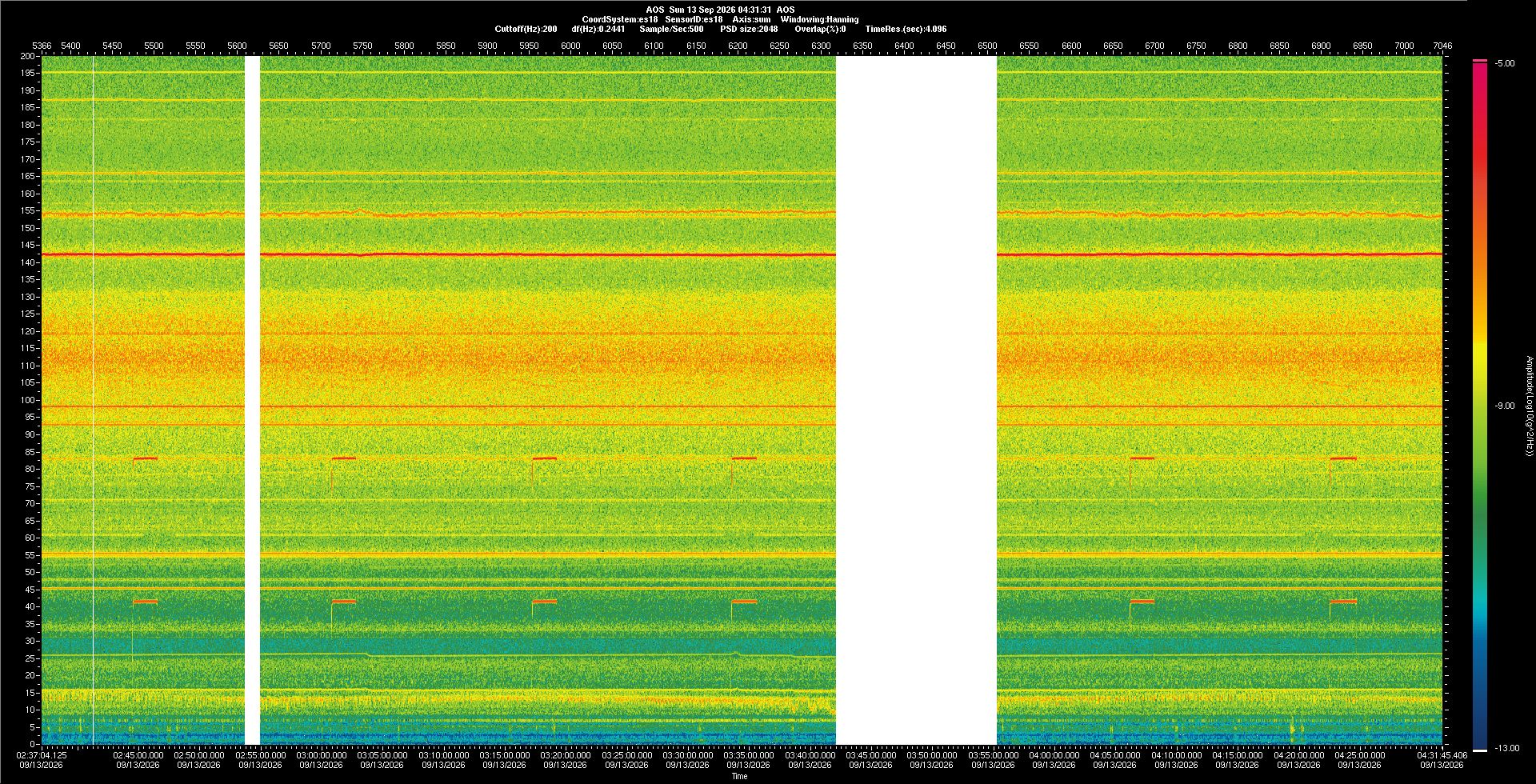Click the wide white data gap around 03:50:00
Screen dimensions: 1536x784
tap(916, 400)
